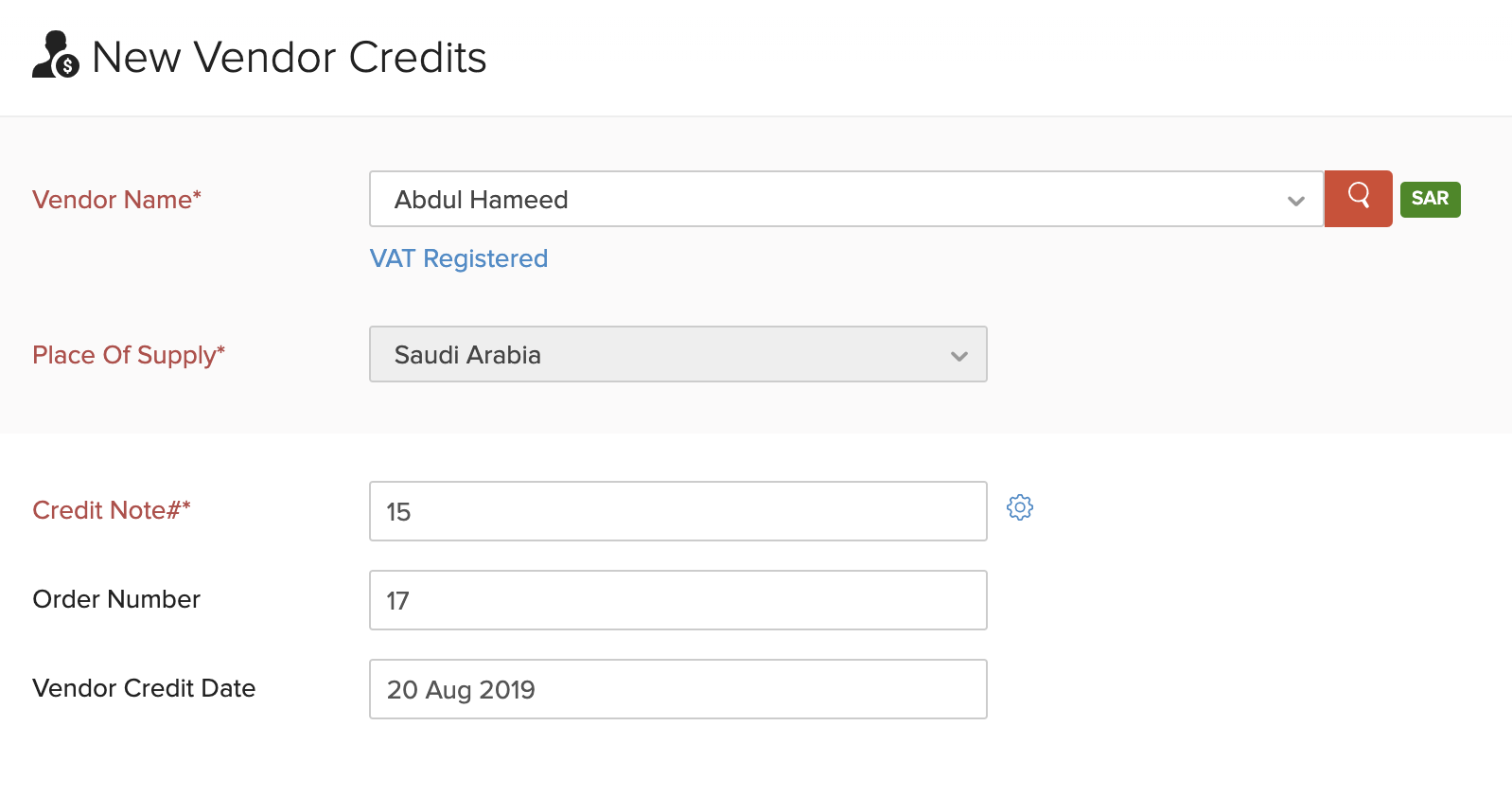The image size is (1512, 797).
Task: Select the red search button beside vendor field
Action: [x=1358, y=199]
